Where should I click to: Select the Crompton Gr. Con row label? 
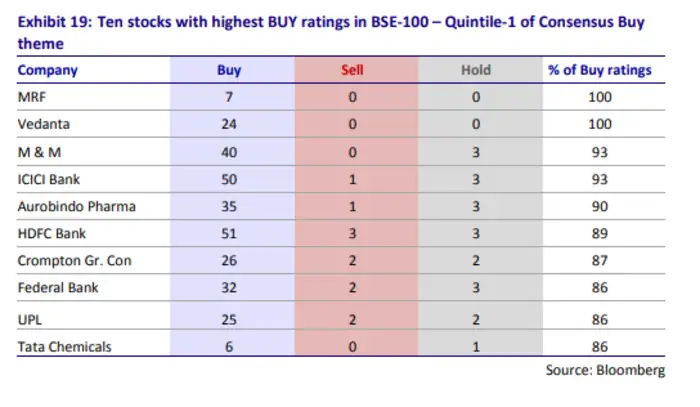[x=75, y=261]
